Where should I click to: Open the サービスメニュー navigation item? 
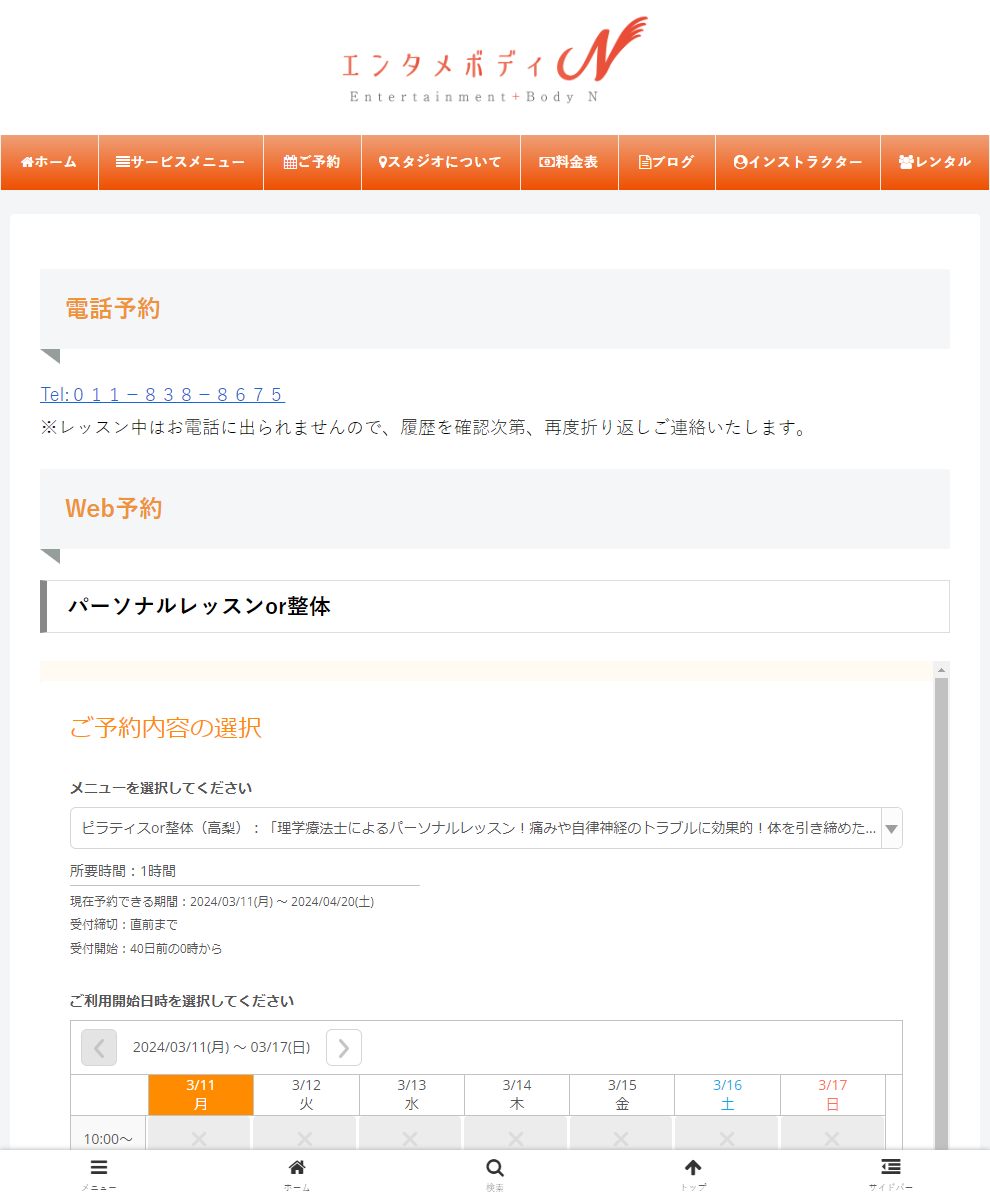point(180,162)
